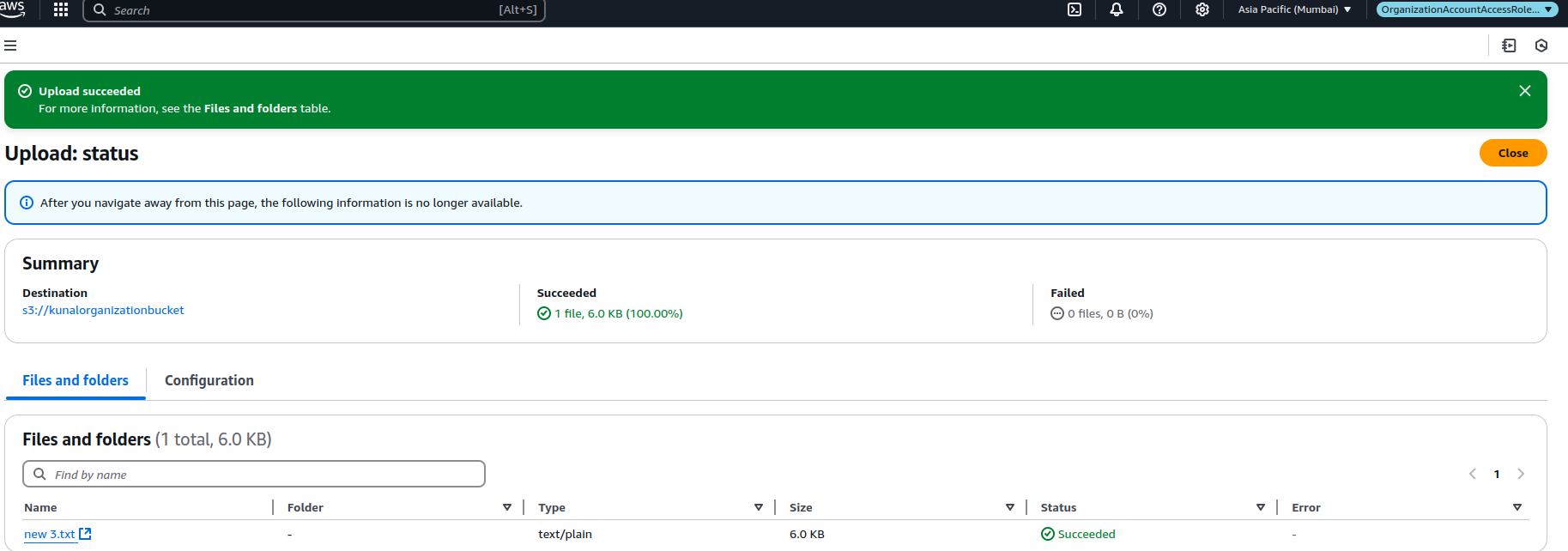The height and width of the screenshot is (551, 1568).
Task: Focus the Find by name search field
Action: coord(254,474)
